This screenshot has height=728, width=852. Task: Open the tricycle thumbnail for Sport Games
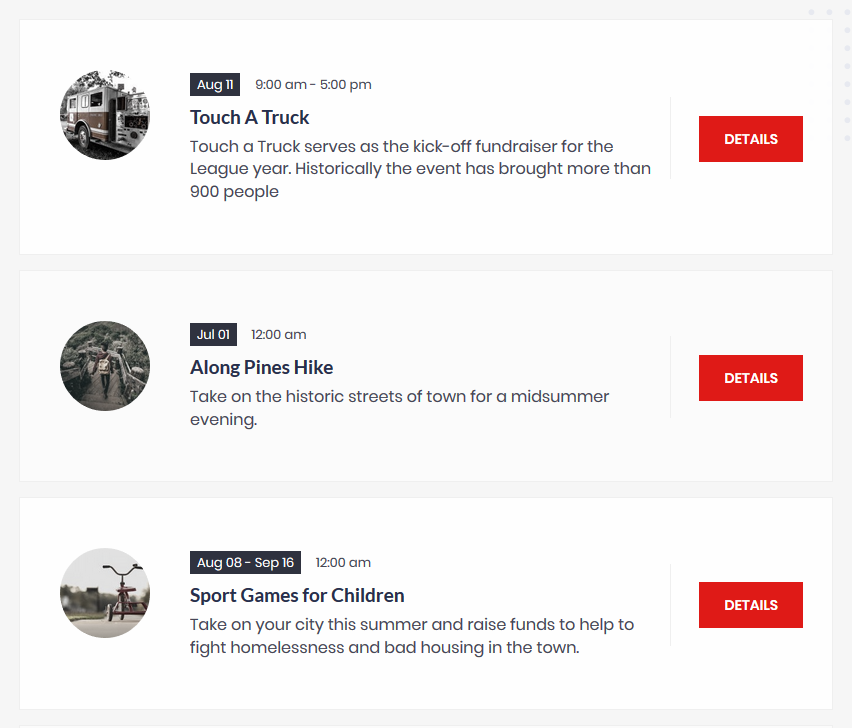point(105,593)
